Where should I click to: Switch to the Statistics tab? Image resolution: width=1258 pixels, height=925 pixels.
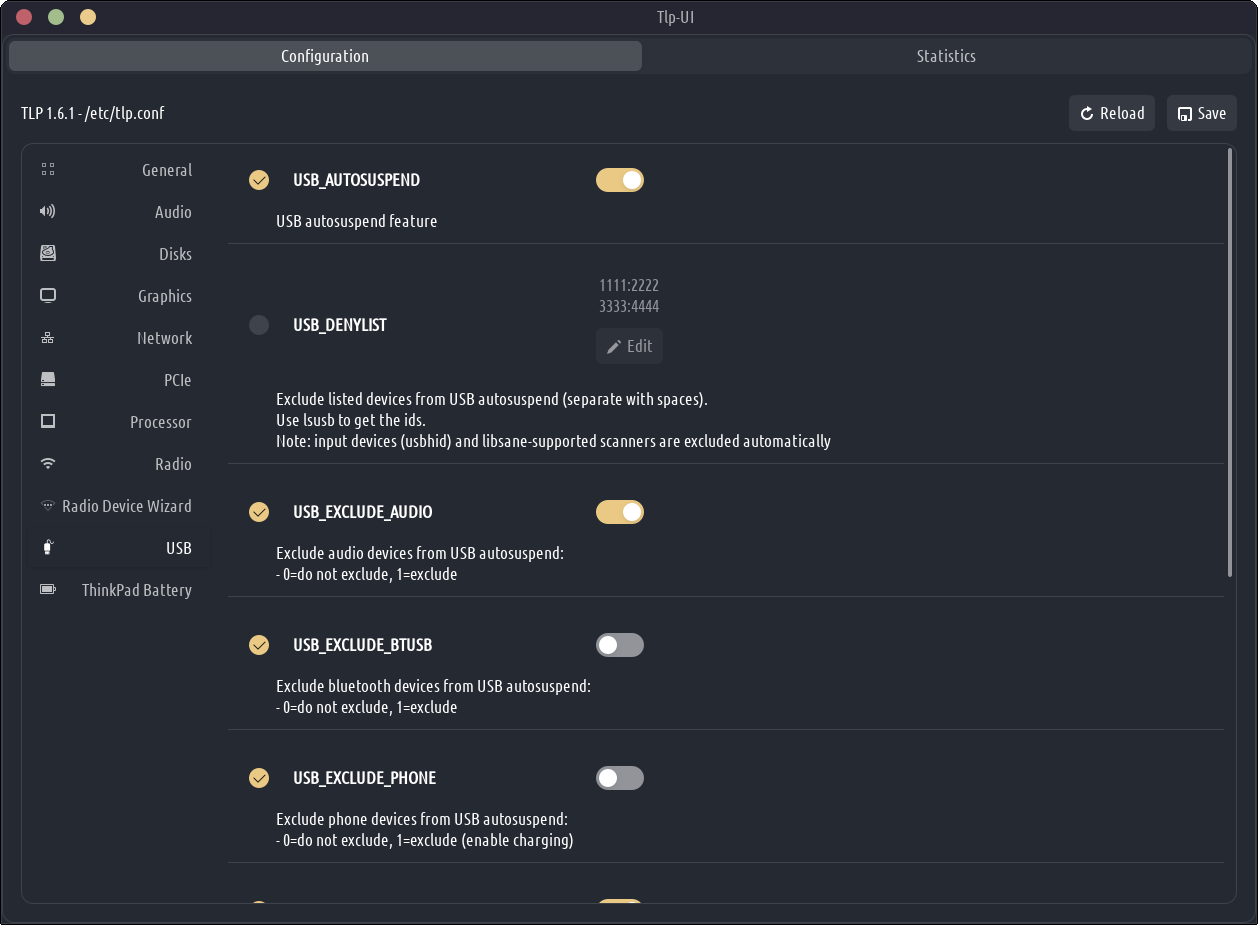[945, 56]
